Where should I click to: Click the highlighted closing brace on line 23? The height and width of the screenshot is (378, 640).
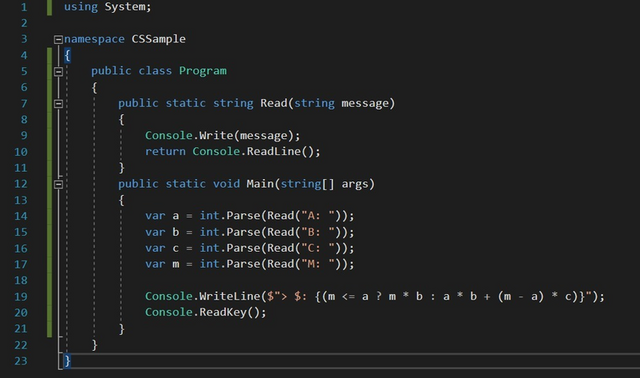[x=67, y=361]
